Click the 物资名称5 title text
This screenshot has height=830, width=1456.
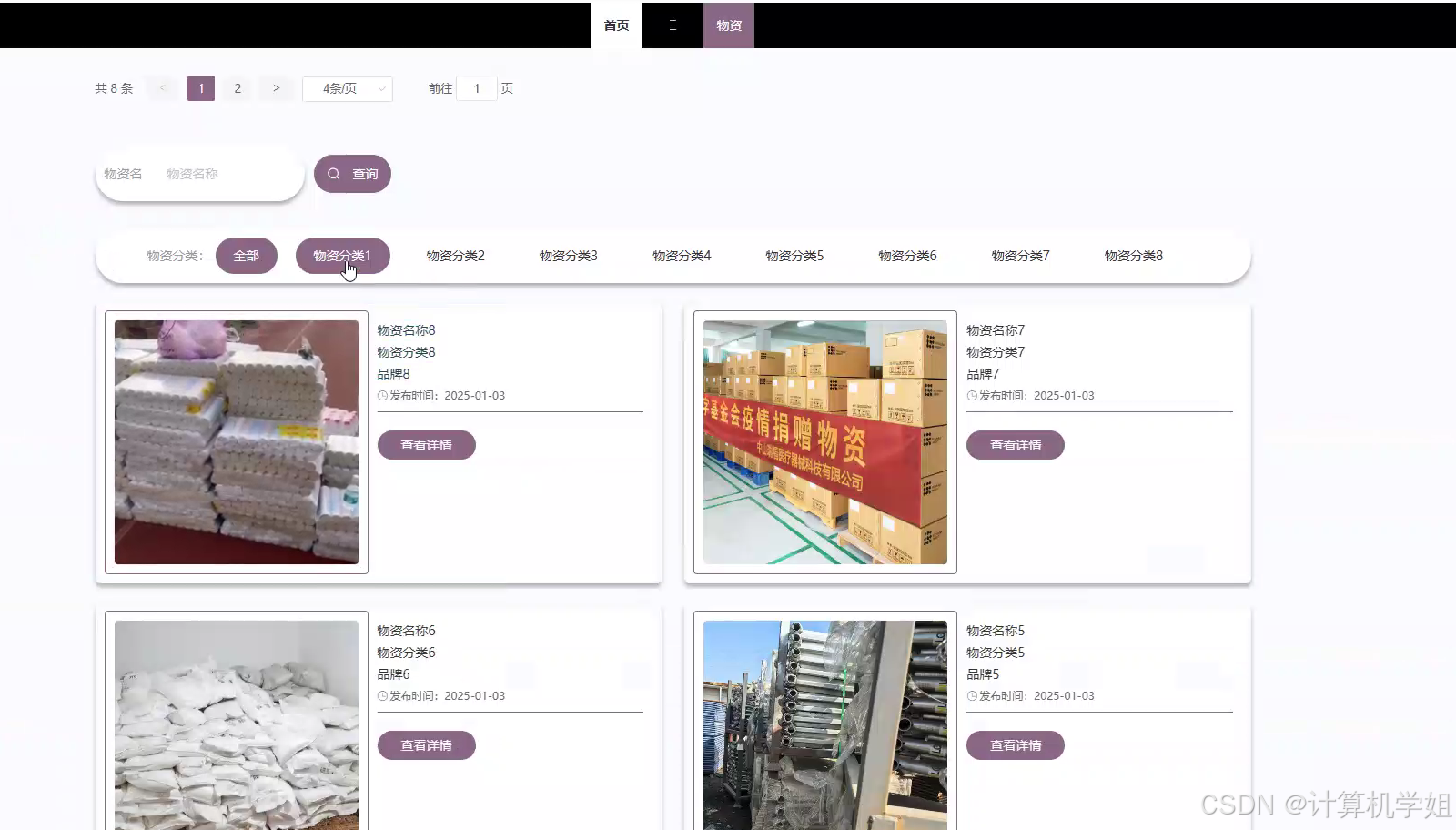pyautogui.click(x=996, y=631)
